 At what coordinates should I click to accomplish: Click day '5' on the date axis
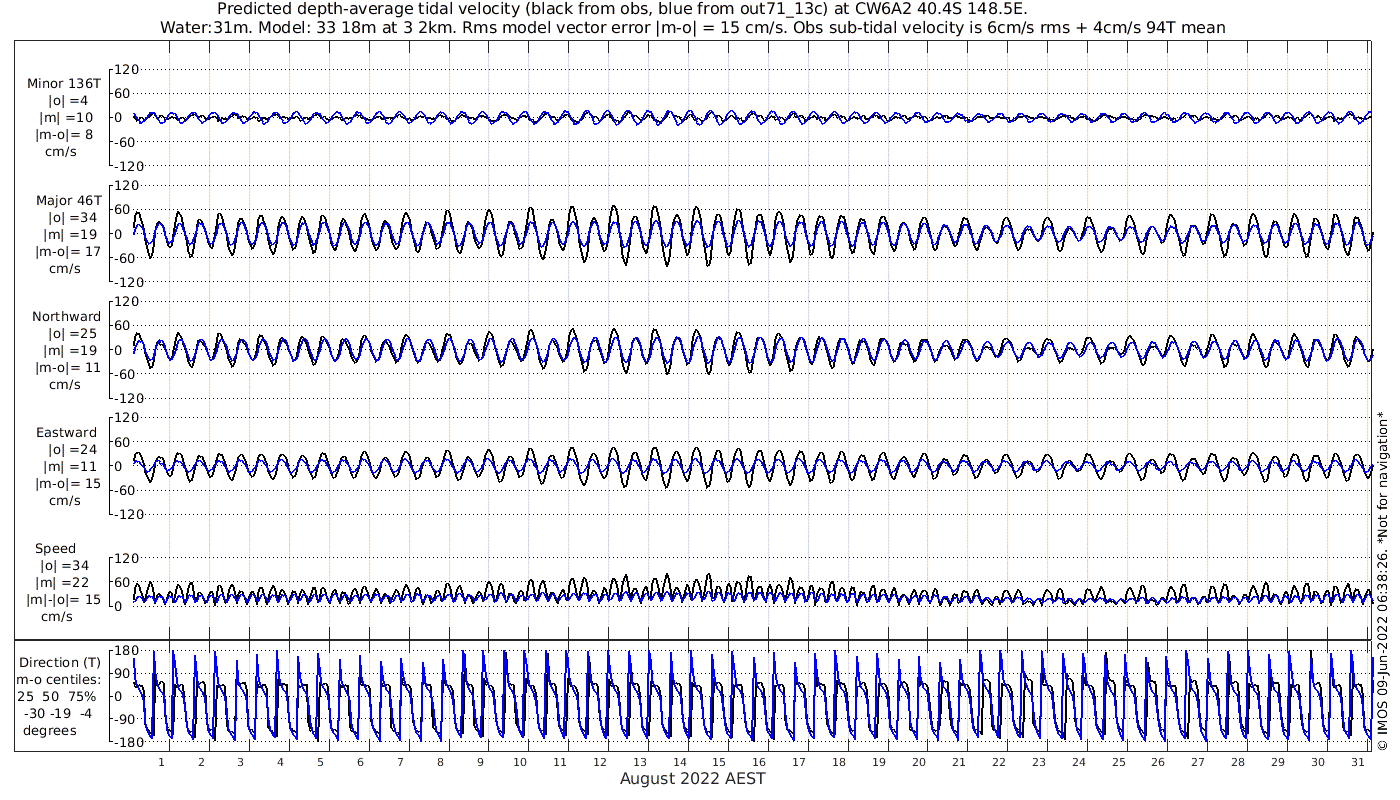(321, 761)
